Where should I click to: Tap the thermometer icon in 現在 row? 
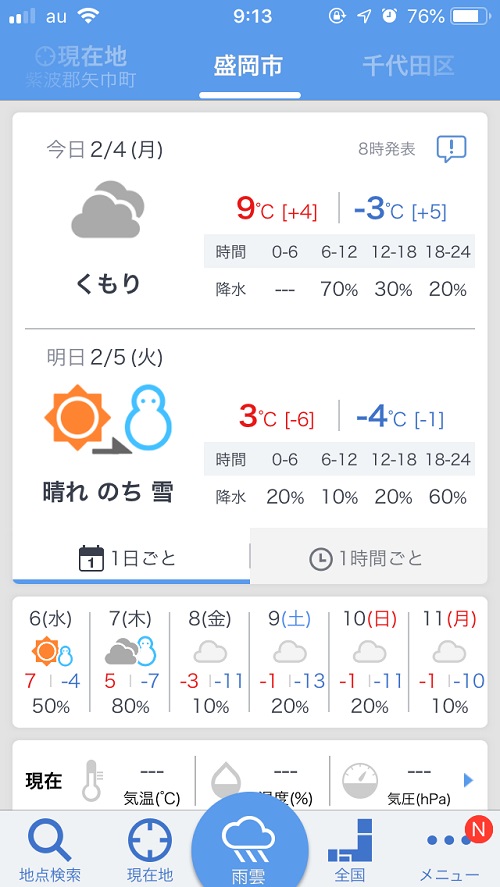[92, 781]
